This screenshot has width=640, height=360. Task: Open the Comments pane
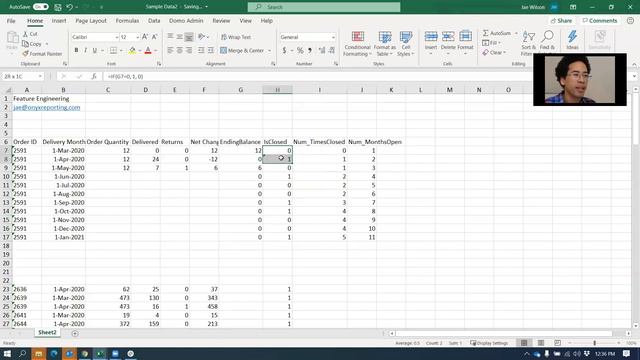tap(600, 20)
